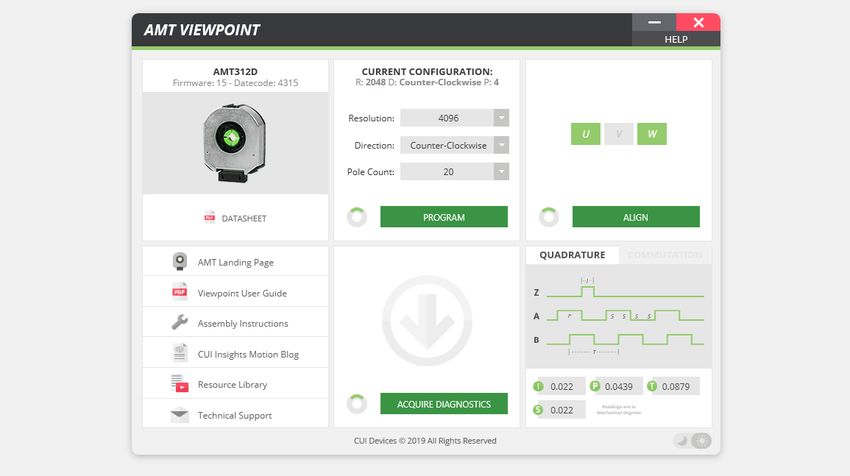Toggle the dark/light theme switch

click(692, 441)
